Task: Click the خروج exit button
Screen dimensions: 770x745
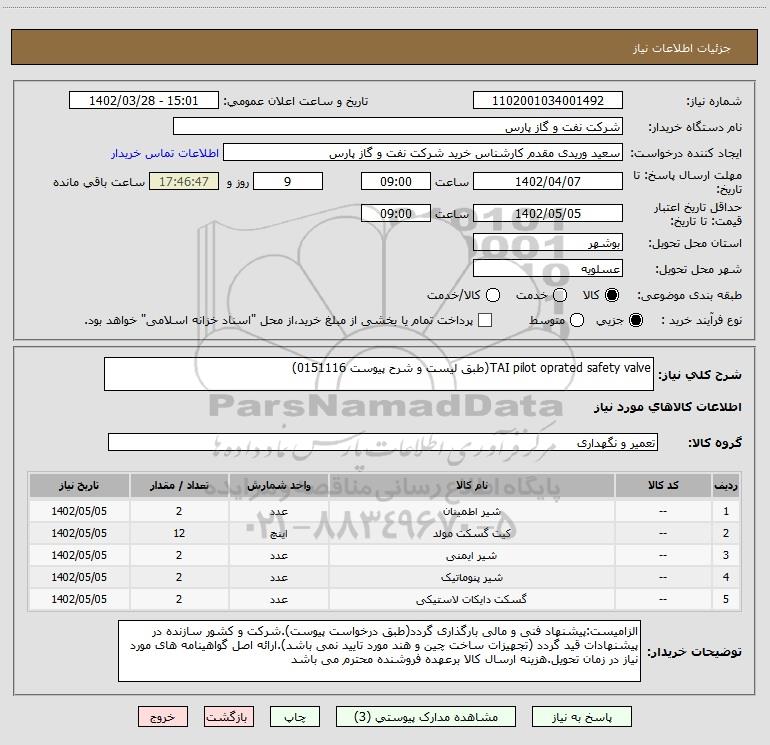Action: click(x=163, y=717)
